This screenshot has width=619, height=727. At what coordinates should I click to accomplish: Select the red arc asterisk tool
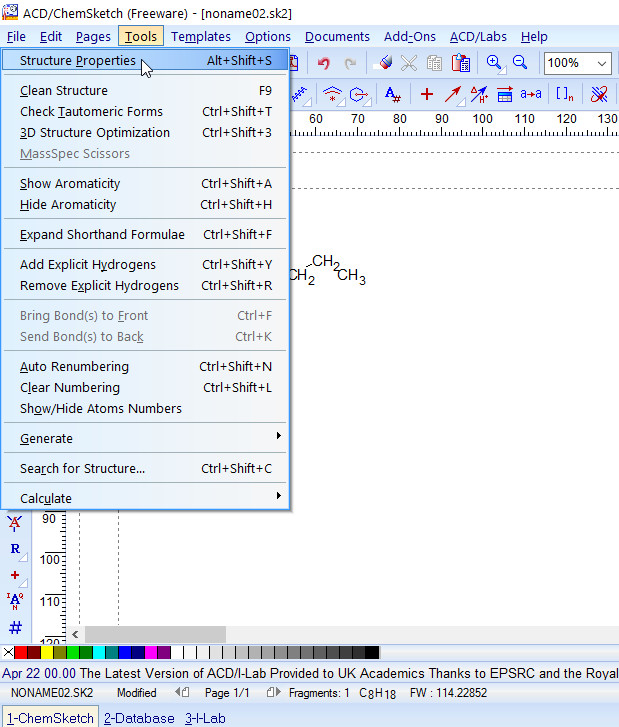333,95
